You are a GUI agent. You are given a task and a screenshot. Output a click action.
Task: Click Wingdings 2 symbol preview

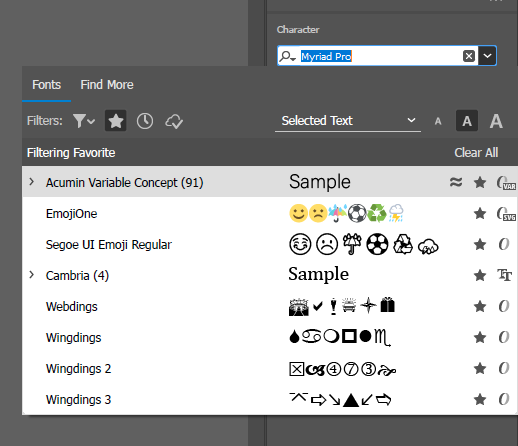point(342,369)
